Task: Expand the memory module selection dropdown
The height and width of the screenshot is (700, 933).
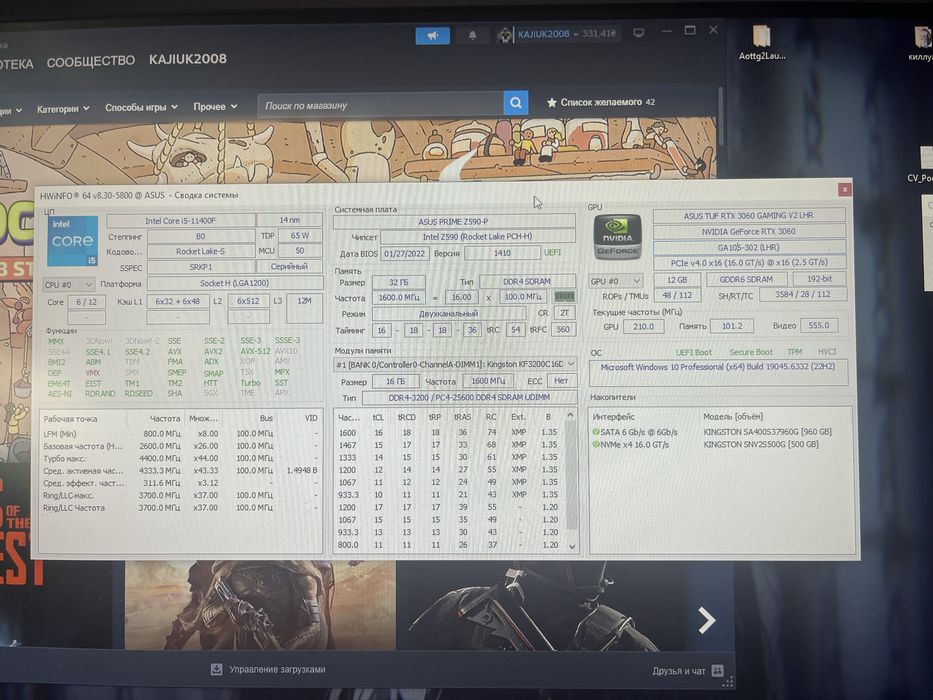Action: point(571,363)
